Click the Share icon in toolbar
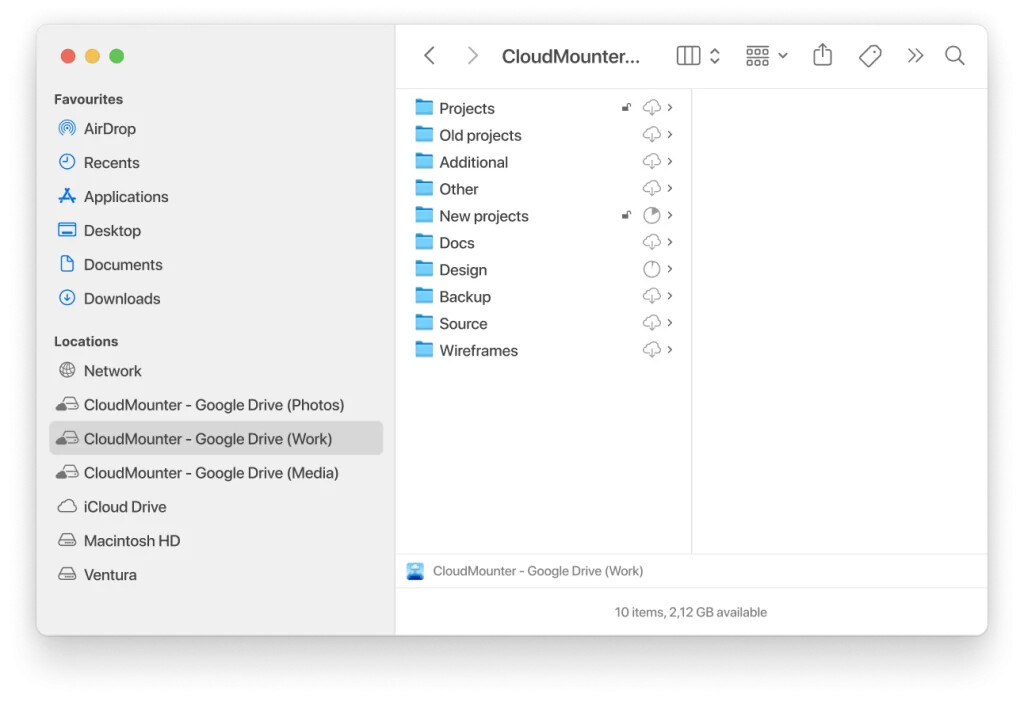 tap(822, 56)
